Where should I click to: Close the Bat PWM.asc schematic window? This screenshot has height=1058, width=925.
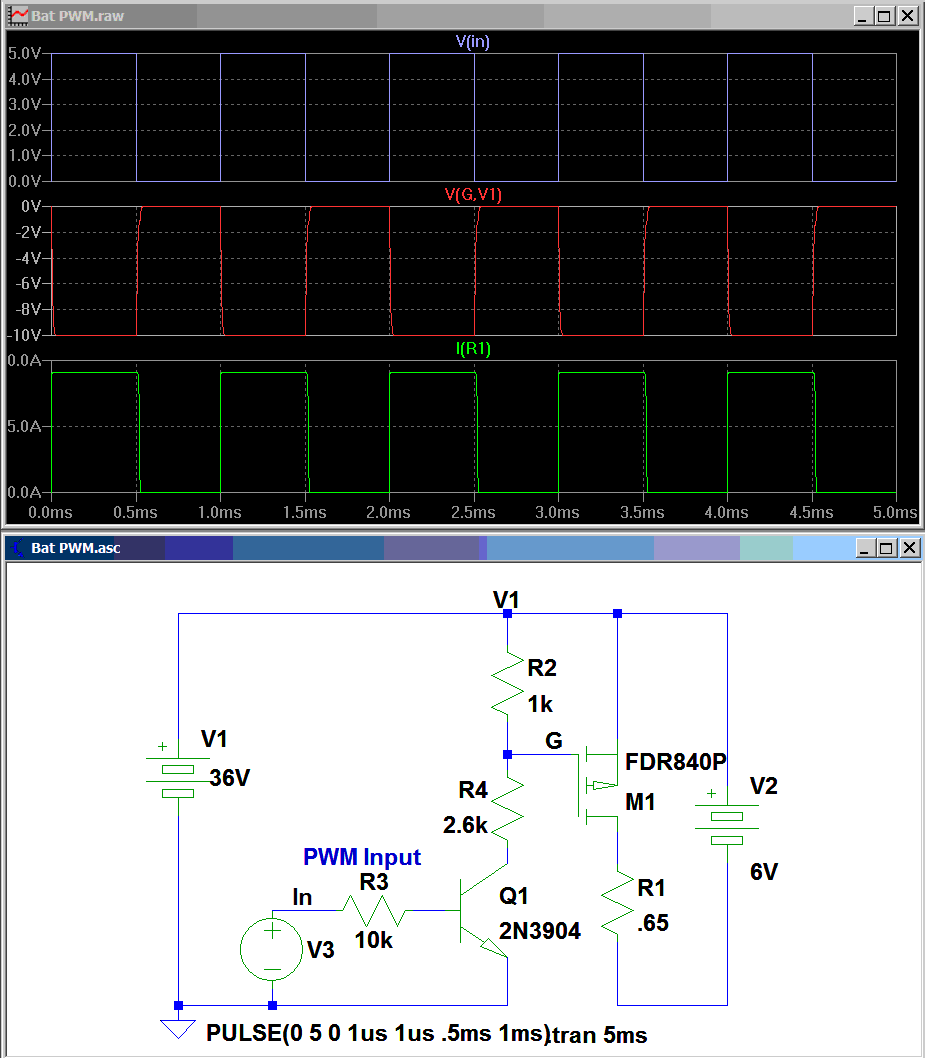point(909,548)
